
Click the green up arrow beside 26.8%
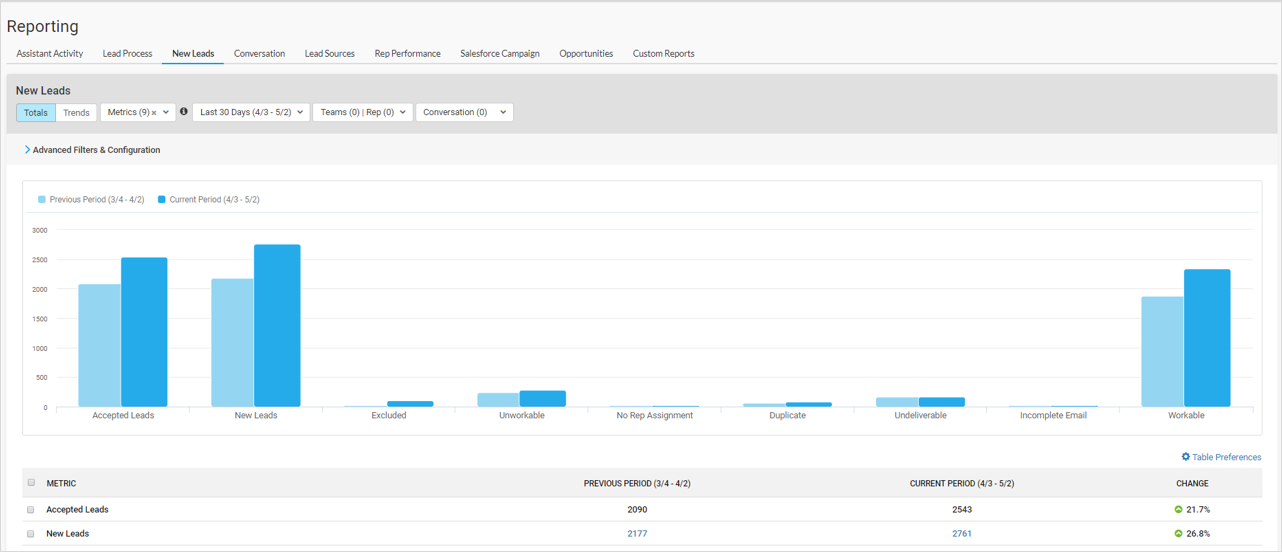click(x=1178, y=534)
